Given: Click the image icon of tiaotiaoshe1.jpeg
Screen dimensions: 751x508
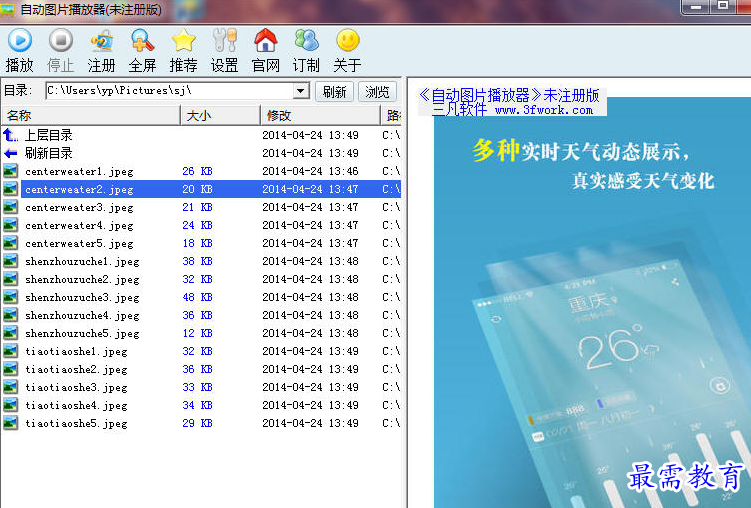Looking at the screenshot, I should click(11, 351).
